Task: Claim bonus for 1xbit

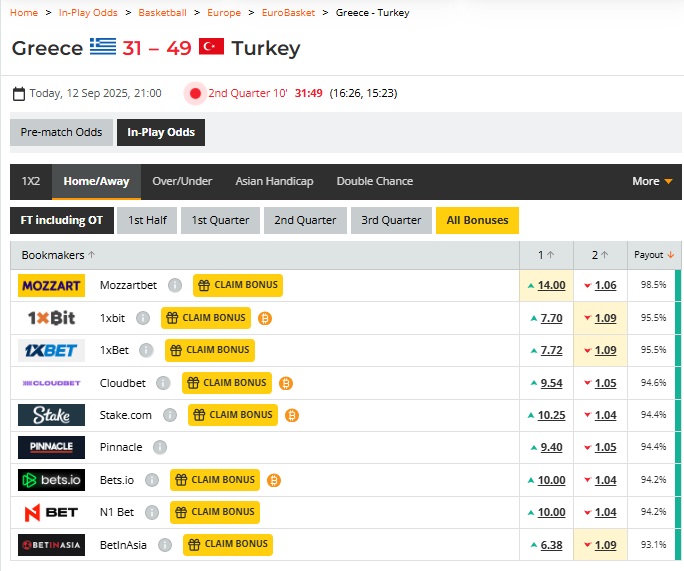Action: coord(206,318)
